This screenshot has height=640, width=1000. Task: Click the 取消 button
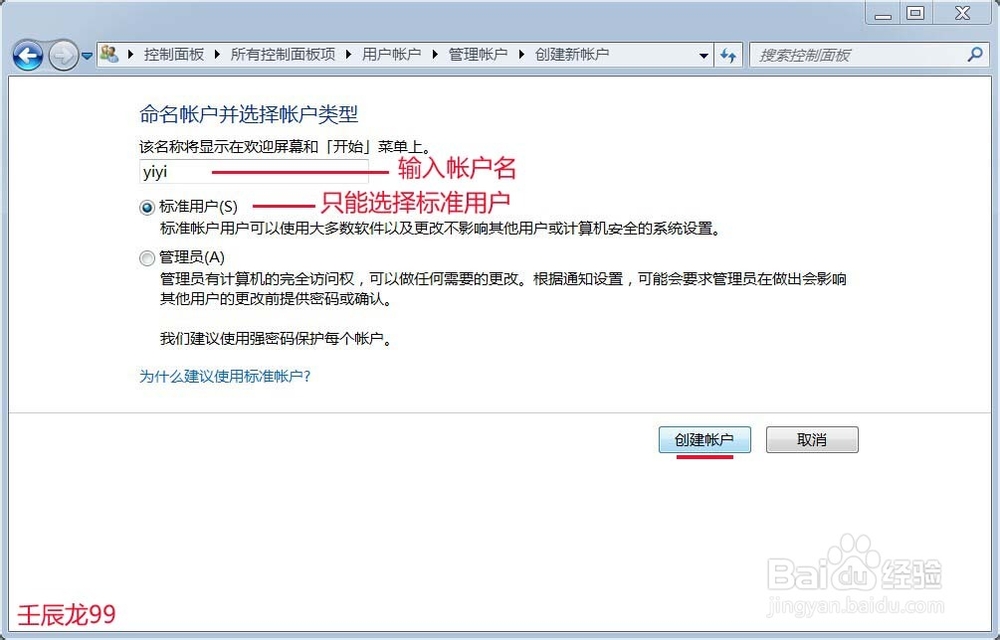(811, 439)
